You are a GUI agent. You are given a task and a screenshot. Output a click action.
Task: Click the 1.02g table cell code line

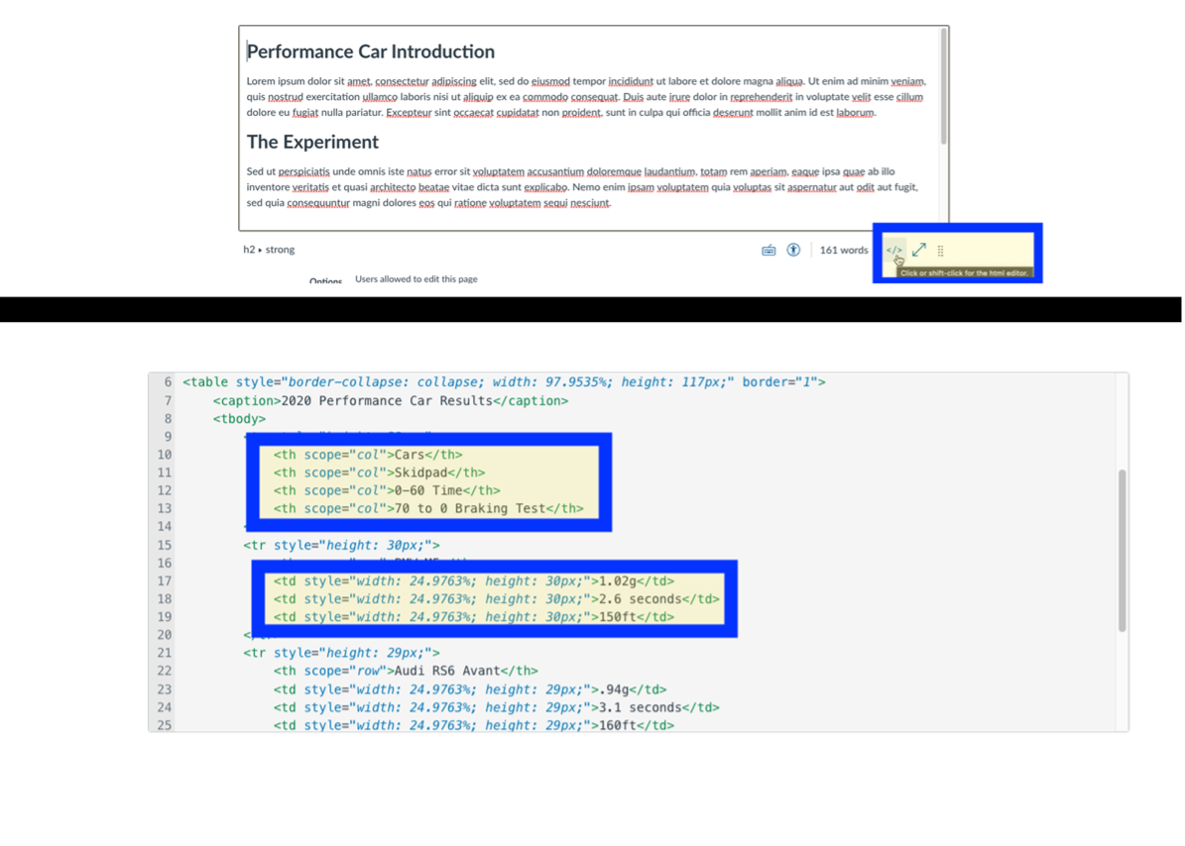473,581
